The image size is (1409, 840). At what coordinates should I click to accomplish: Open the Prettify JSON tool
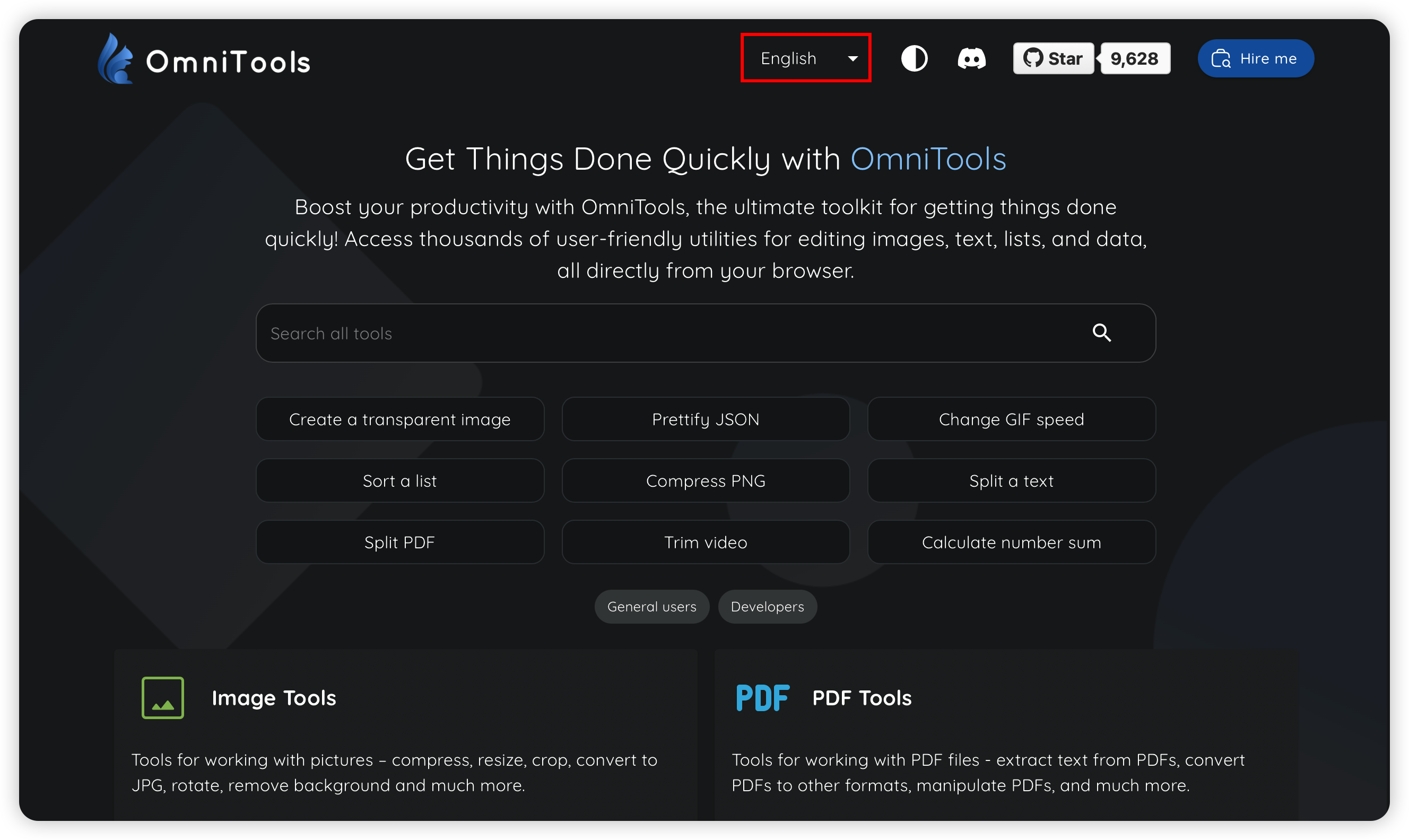pyautogui.click(x=706, y=419)
